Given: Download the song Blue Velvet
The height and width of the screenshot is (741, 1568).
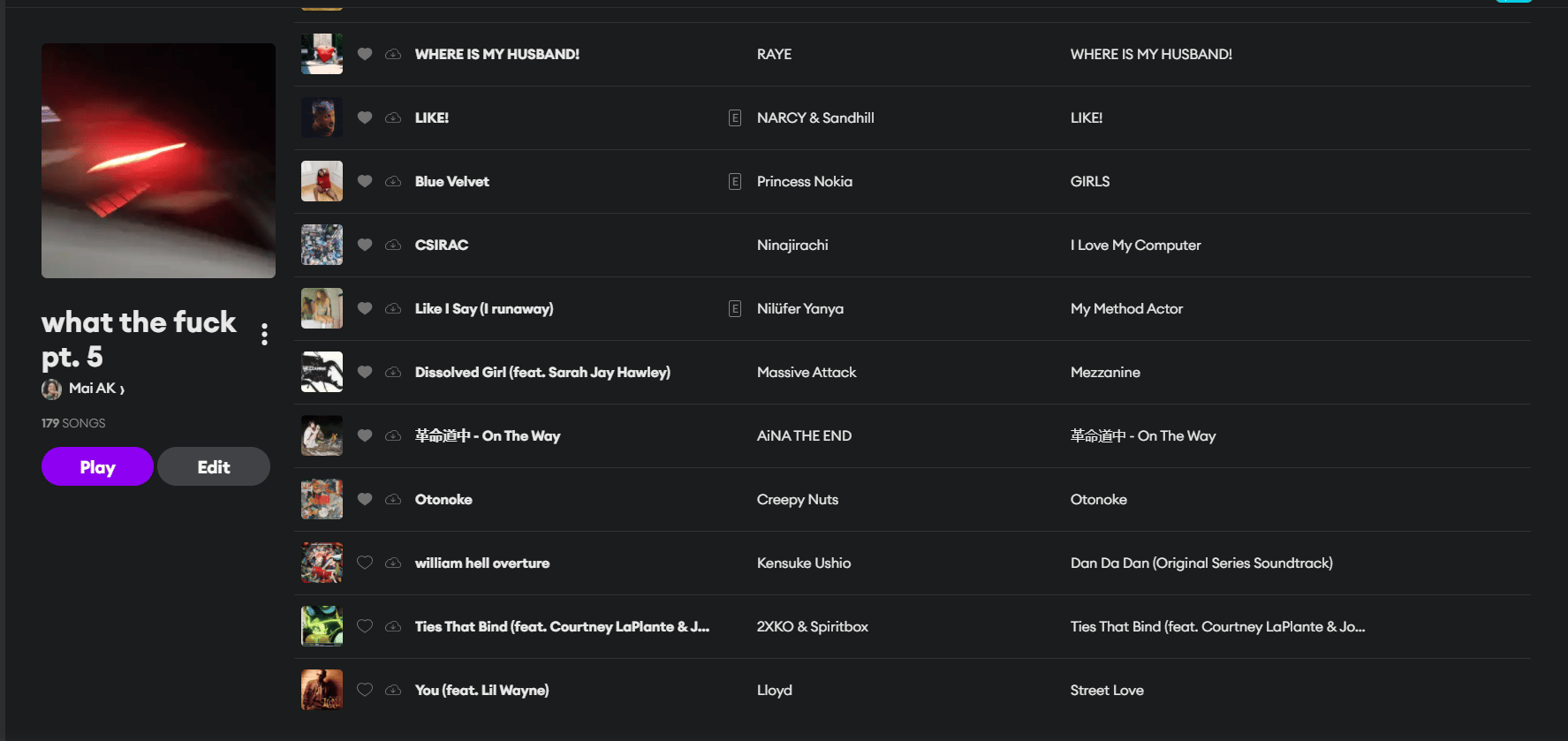Looking at the screenshot, I should [x=393, y=181].
